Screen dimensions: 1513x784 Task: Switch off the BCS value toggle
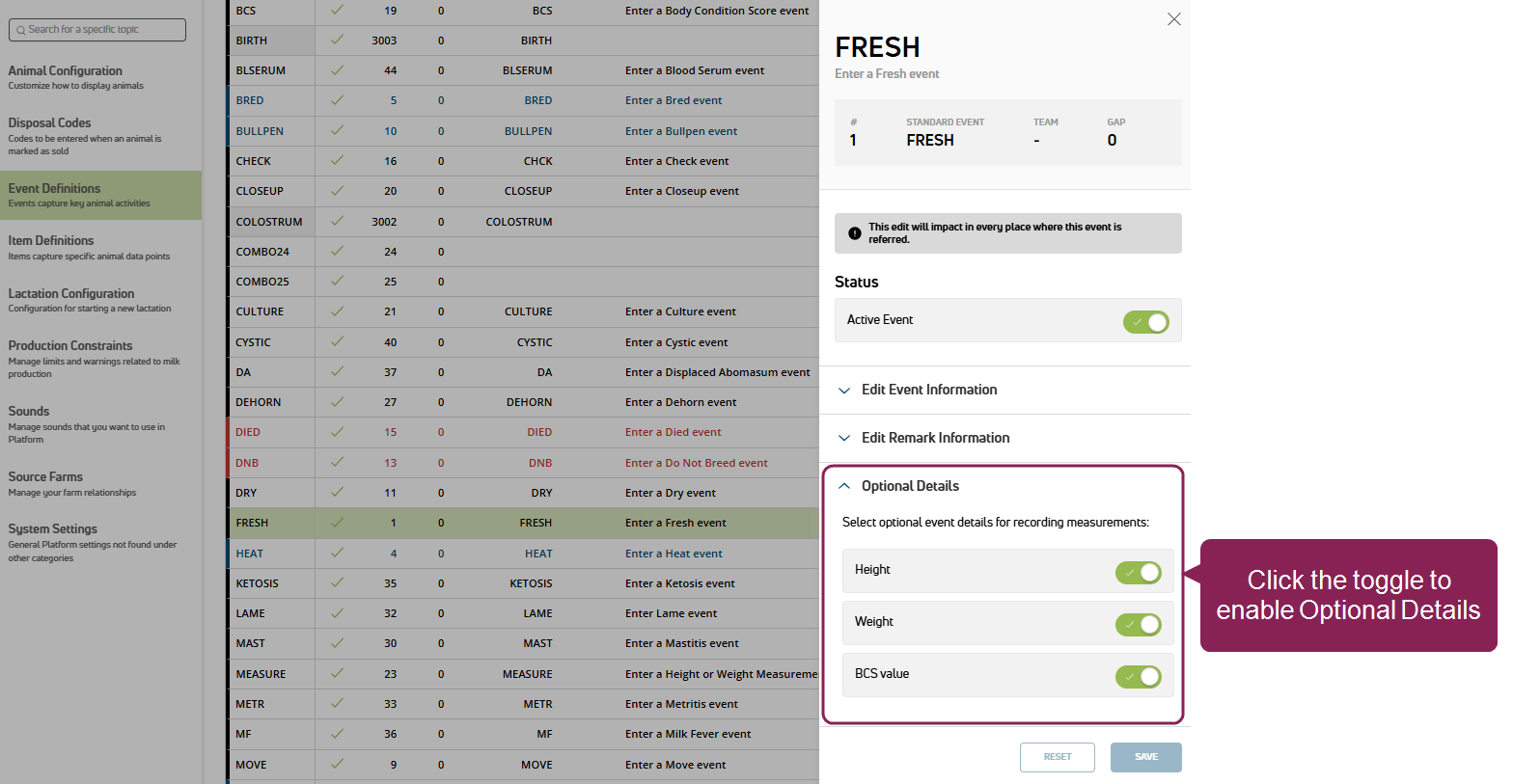(1138, 677)
